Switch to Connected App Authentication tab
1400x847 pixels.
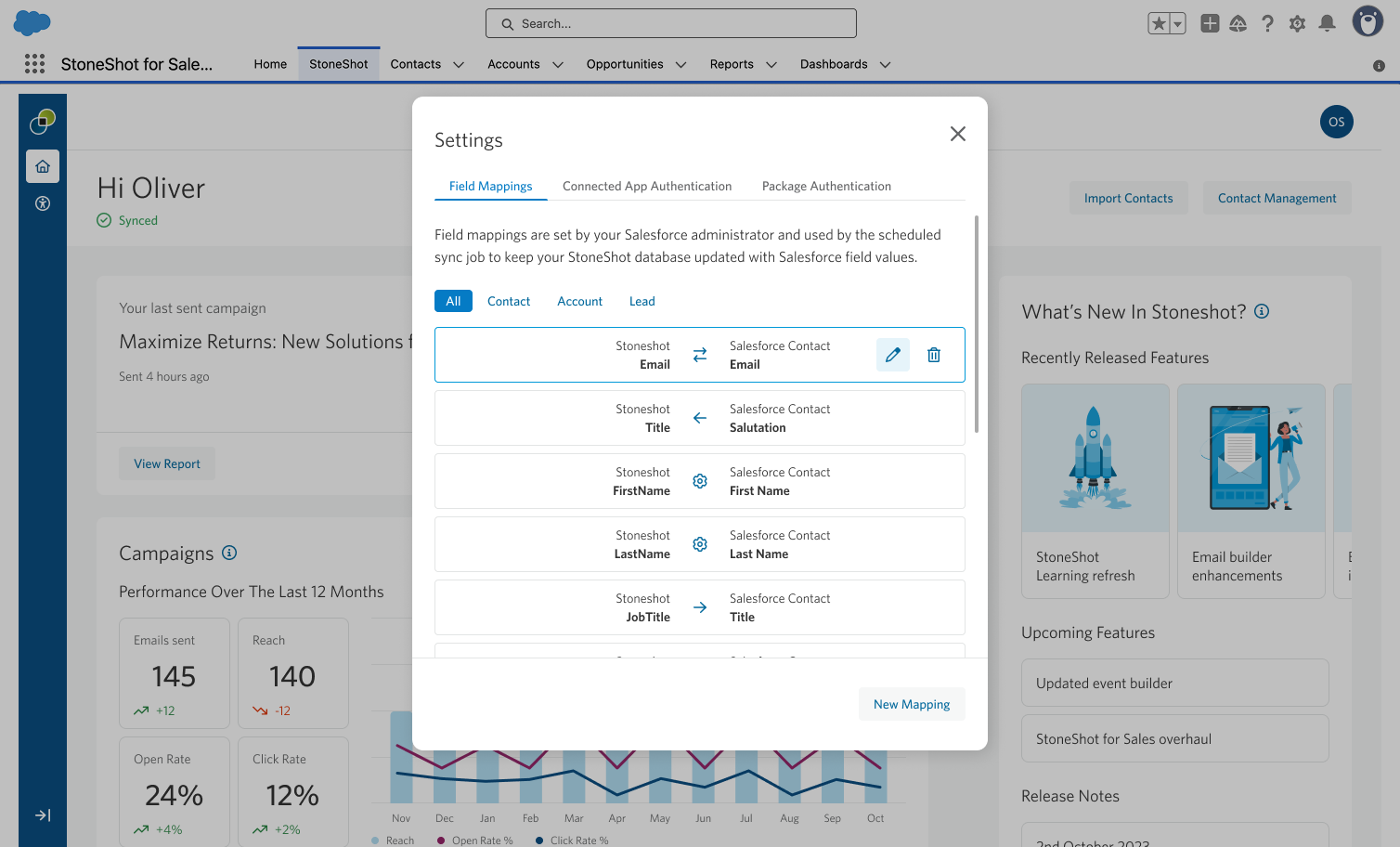[647, 186]
